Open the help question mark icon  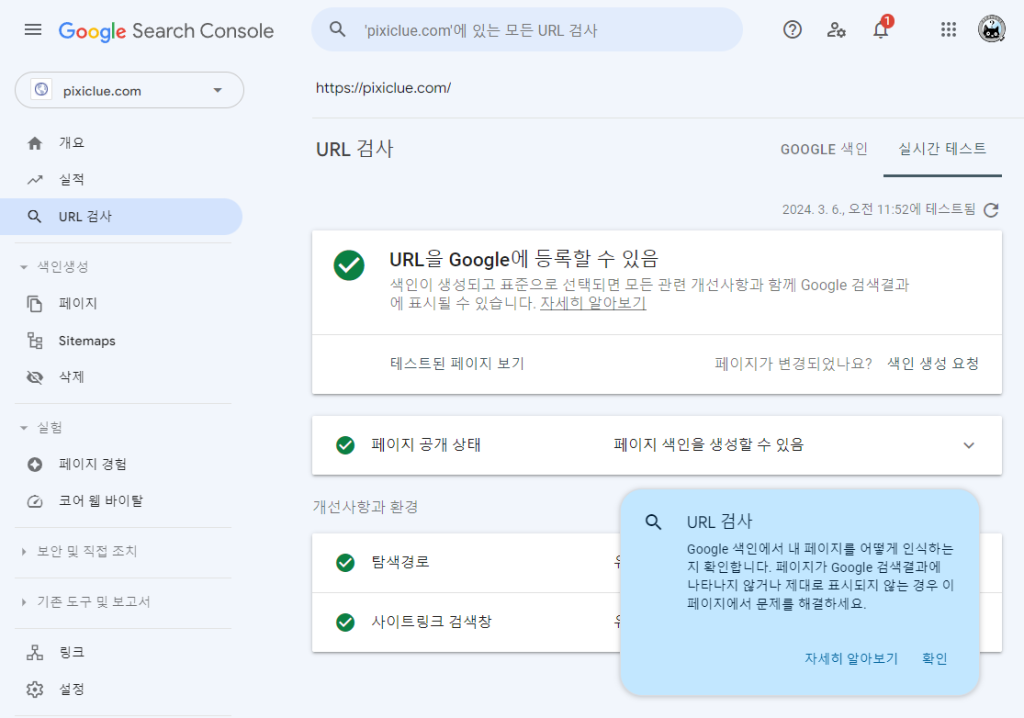pyautogui.click(x=792, y=29)
